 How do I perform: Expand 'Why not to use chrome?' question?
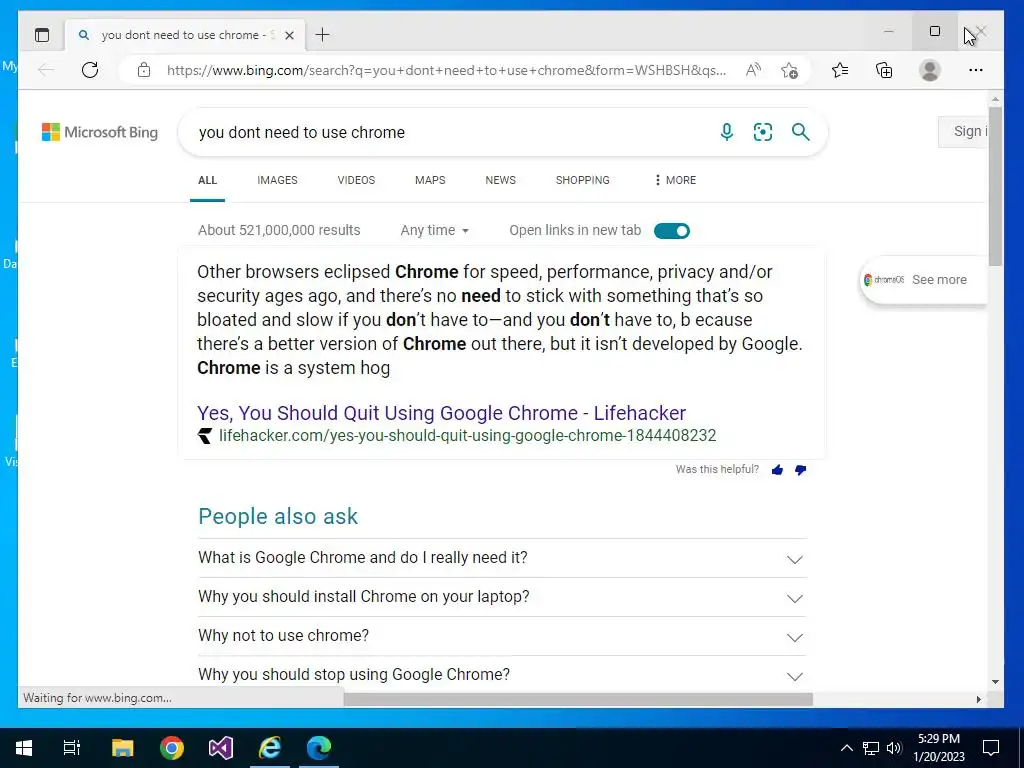(x=502, y=636)
